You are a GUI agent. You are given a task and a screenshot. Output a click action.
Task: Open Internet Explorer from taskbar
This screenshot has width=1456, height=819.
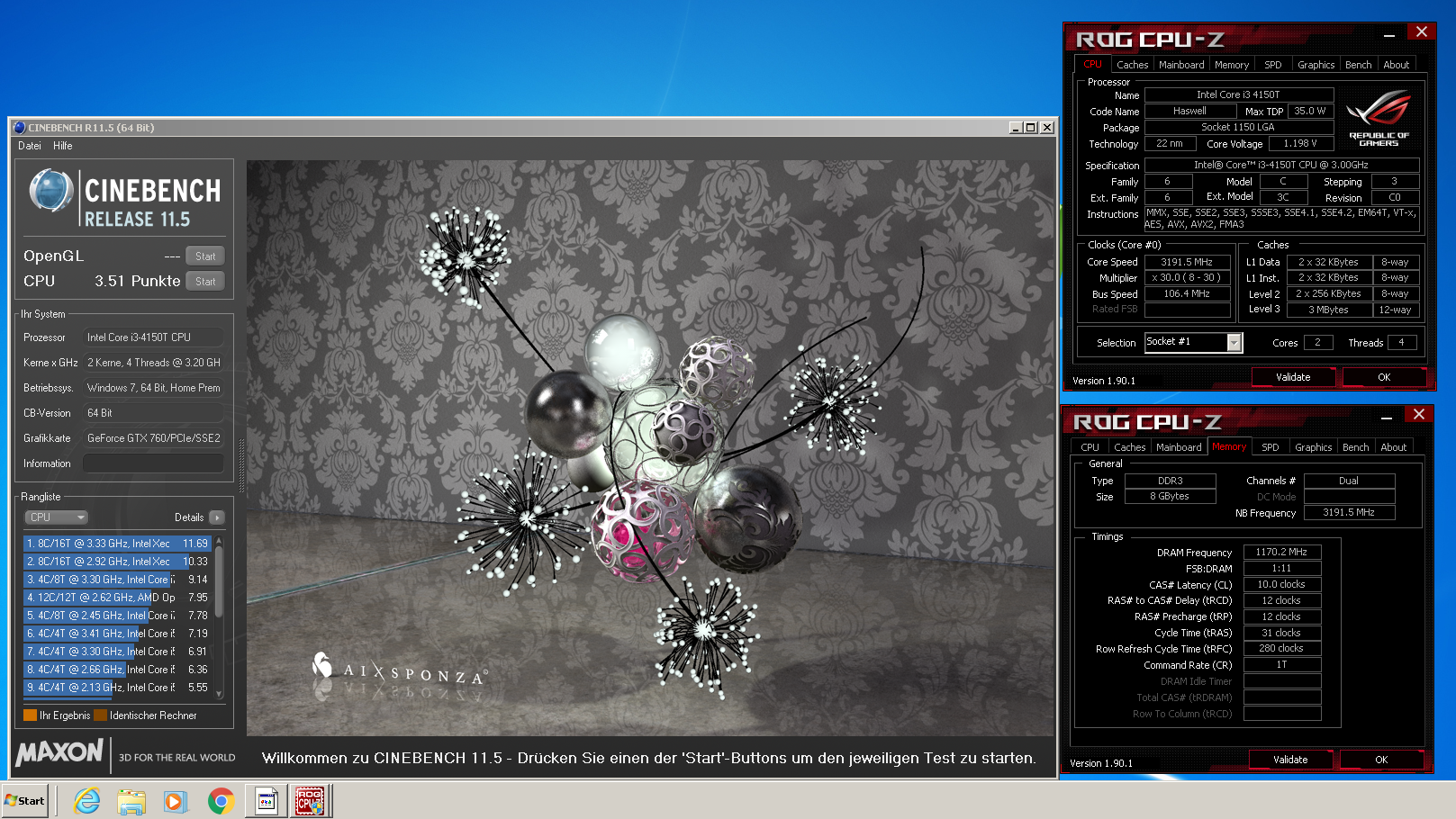tap(86, 800)
